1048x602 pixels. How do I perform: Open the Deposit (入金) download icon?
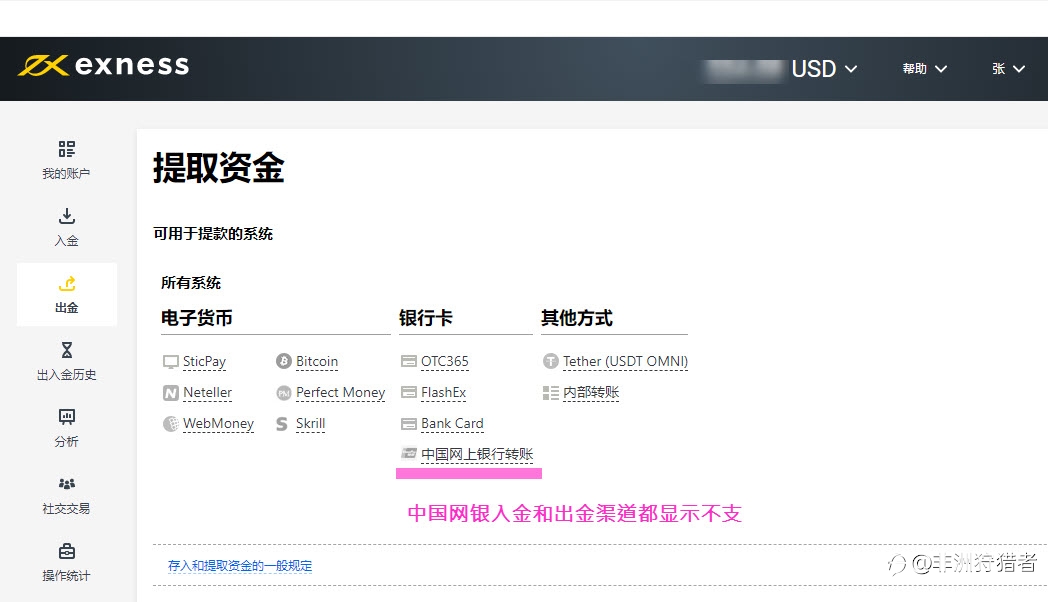click(66, 216)
